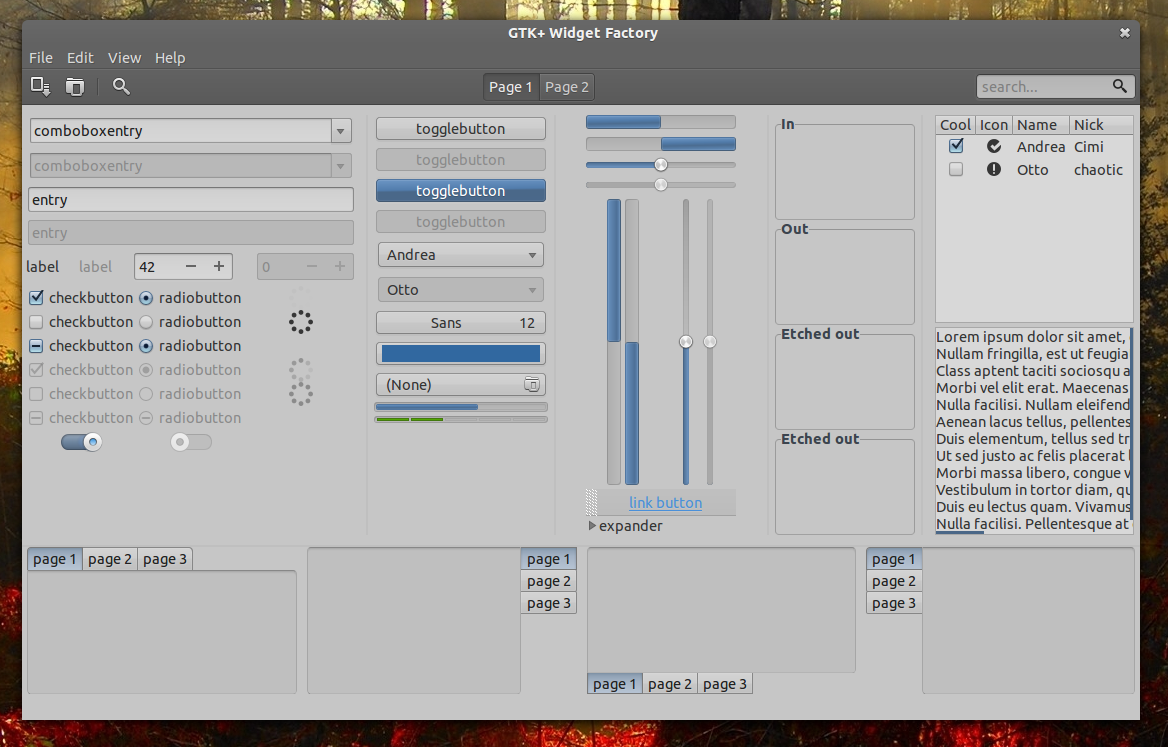Image resolution: width=1168 pixels, height=747 pixels.
Task: Click the magnifier toolbar icon
Action: coord(120,86)
